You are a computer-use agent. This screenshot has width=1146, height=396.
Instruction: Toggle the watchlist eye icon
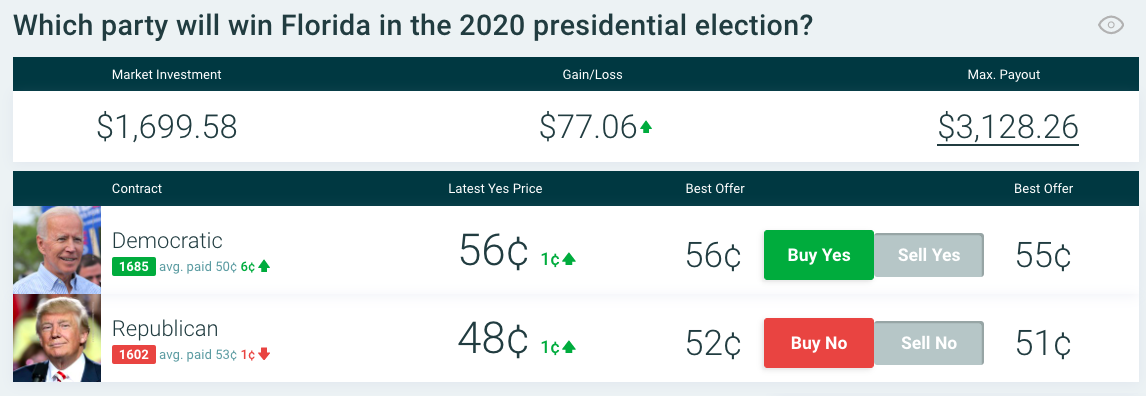(x=1111, y=26)
